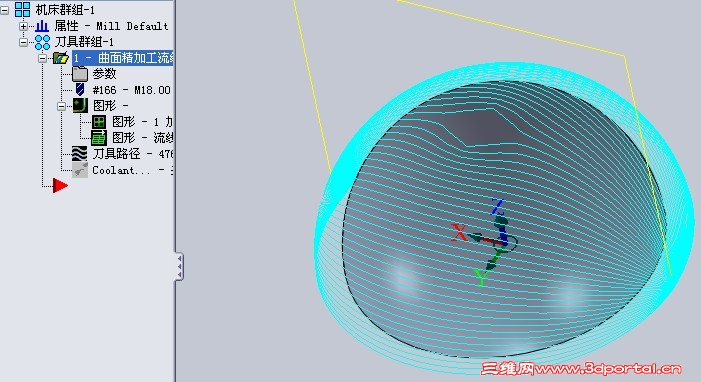The image size is (701, 382).
Task: Open the #166 - M18.00 tool entry
Action: tap(131, 90)
